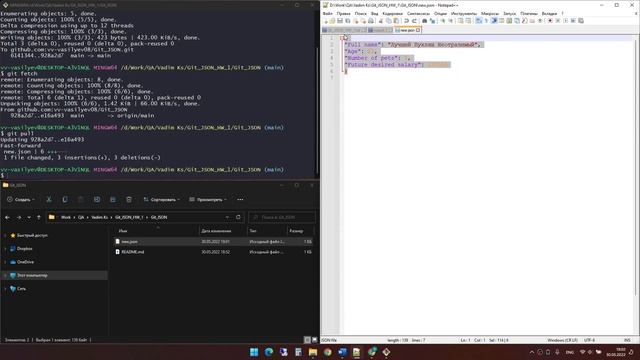The width and height of the screenshot is (640, 360).
Task: Click Open file icon in Notepad++ toolbar
Action: [x=333, y=21]
